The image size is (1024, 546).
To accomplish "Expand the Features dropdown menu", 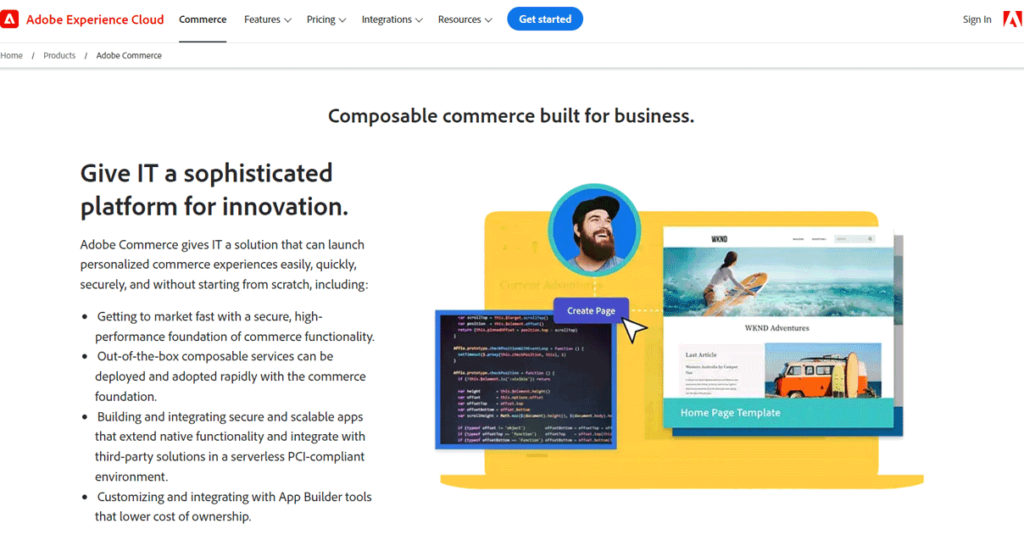I will click(x=268, y=20).
